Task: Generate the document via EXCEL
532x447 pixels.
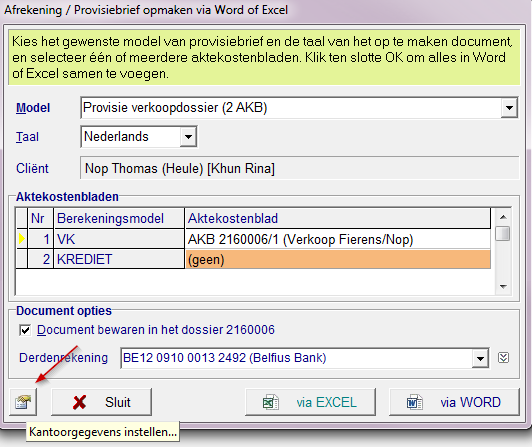Action: click(310, 402)
